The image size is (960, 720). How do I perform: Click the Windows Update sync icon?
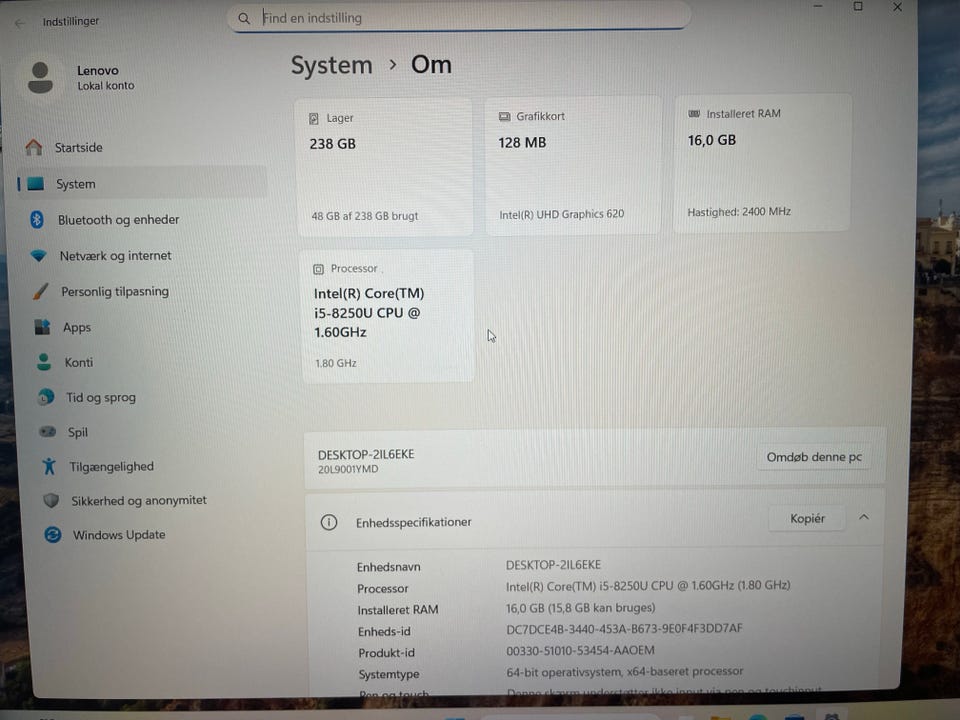53,534
